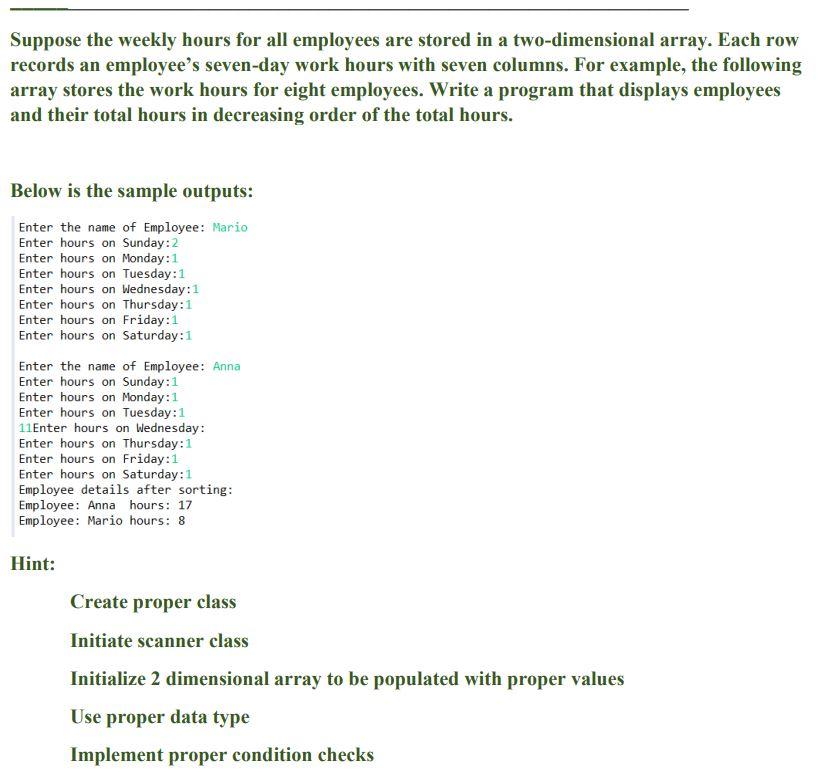Click the 'Employee: Mario hours: 8' output line
835x775 pixels.
tap(102, 520)
